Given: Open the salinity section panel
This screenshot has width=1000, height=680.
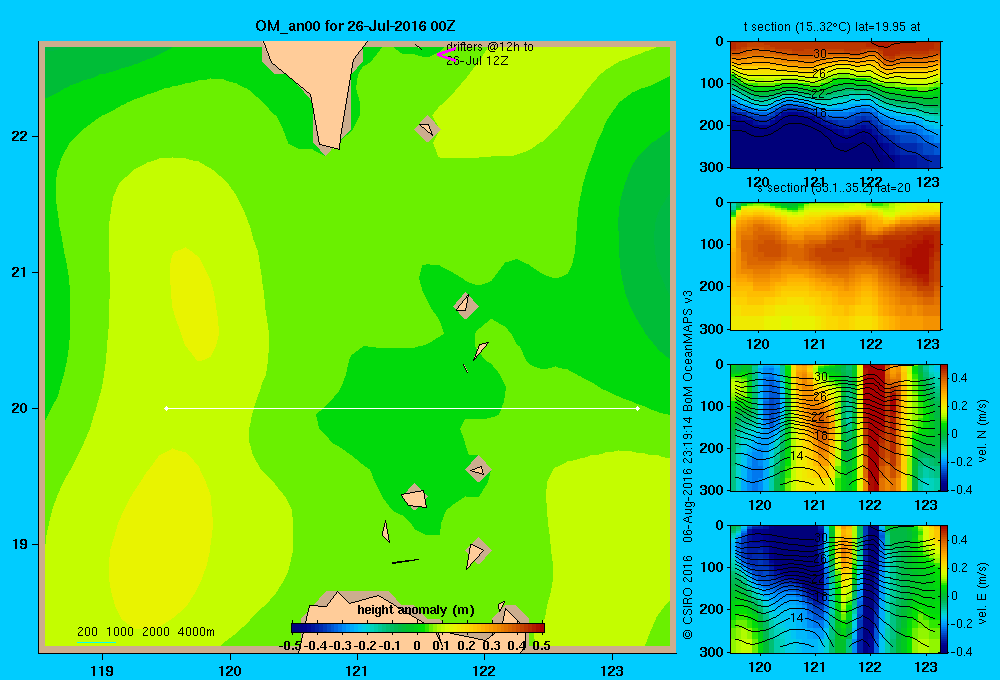Looking at the screenshot, I should coord(835,265).
